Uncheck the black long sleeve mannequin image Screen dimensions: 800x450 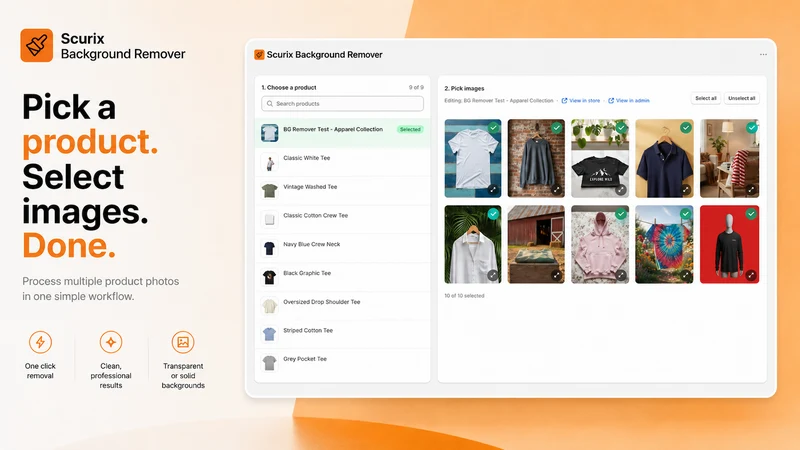752,214
